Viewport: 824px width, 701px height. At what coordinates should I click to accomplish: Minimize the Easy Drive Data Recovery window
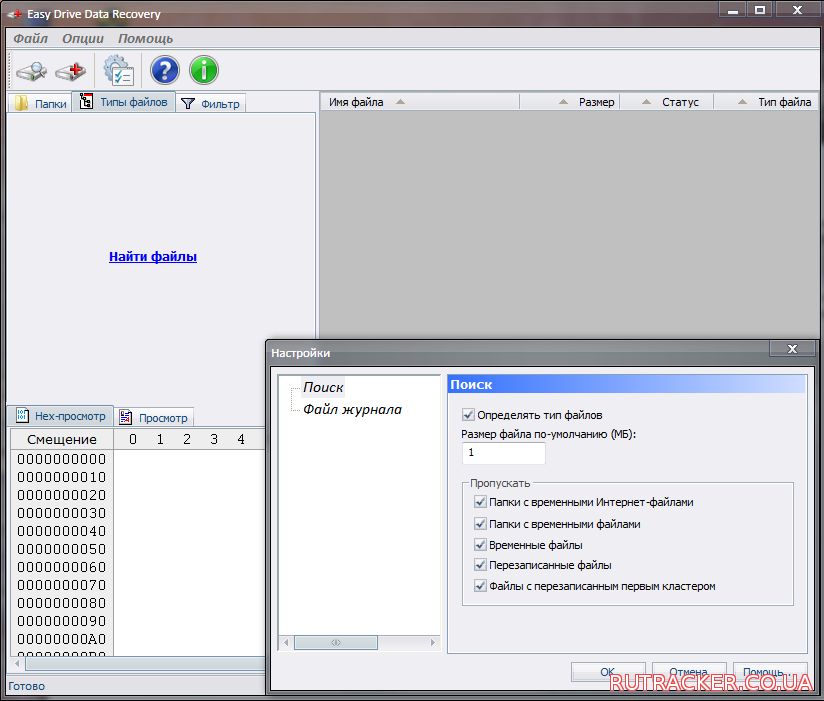click(x=733, y=10)
